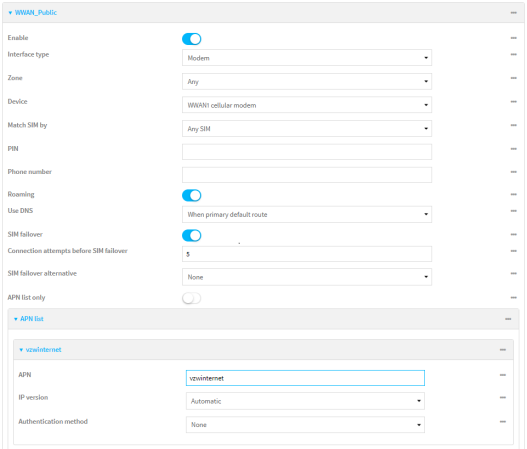This screenshot has width=527, height=449.
Task: Click the APN text field containing vzwinternet
Action: [x=305, y=378]
